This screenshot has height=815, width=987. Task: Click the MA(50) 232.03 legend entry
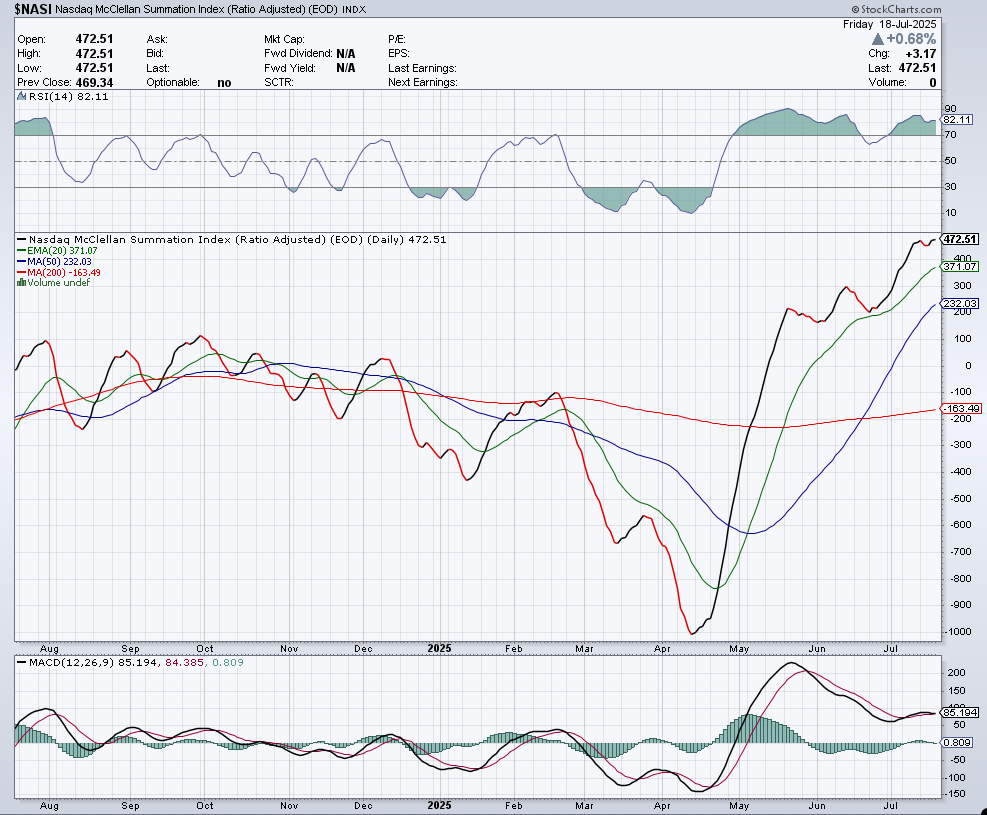tap(54, 261)
